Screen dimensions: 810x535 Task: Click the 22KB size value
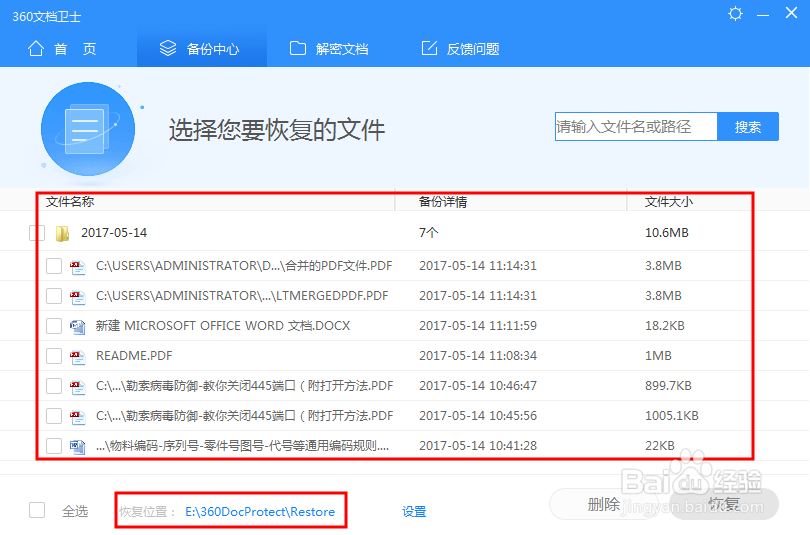click(x=659, y=446)
